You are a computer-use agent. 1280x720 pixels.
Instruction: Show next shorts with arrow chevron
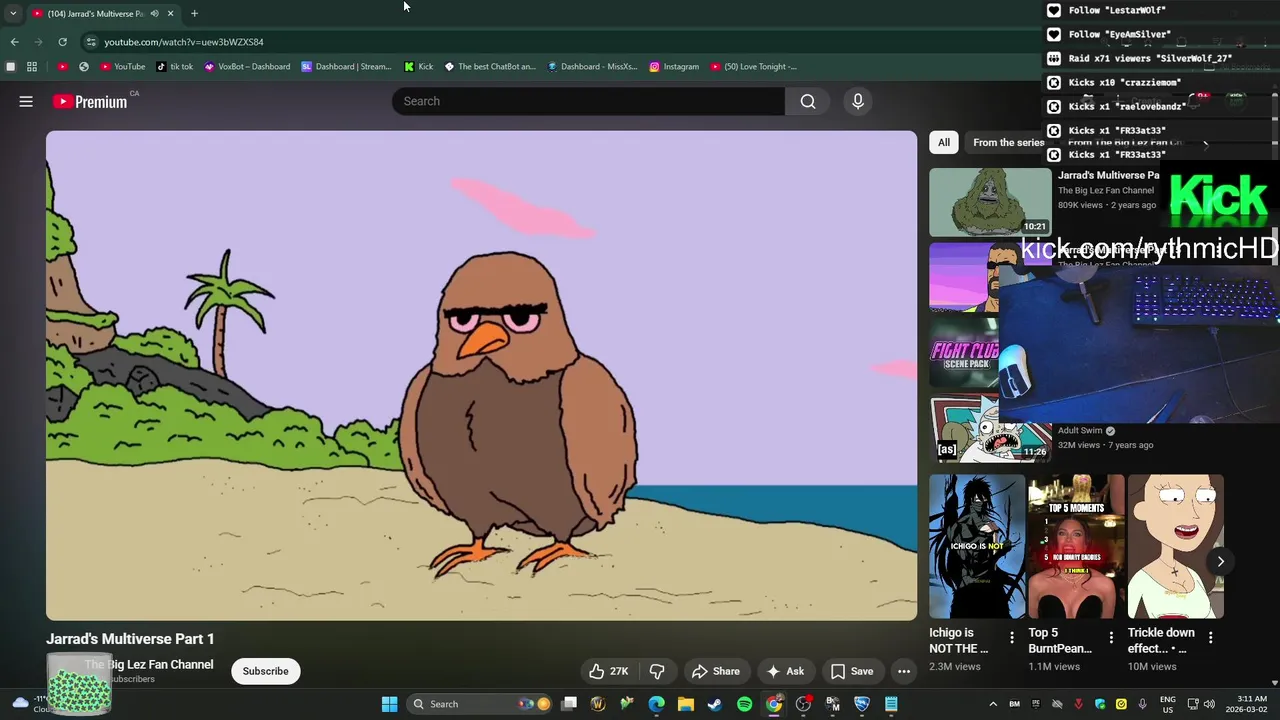pyautogui.click(x=1220, y=561)
